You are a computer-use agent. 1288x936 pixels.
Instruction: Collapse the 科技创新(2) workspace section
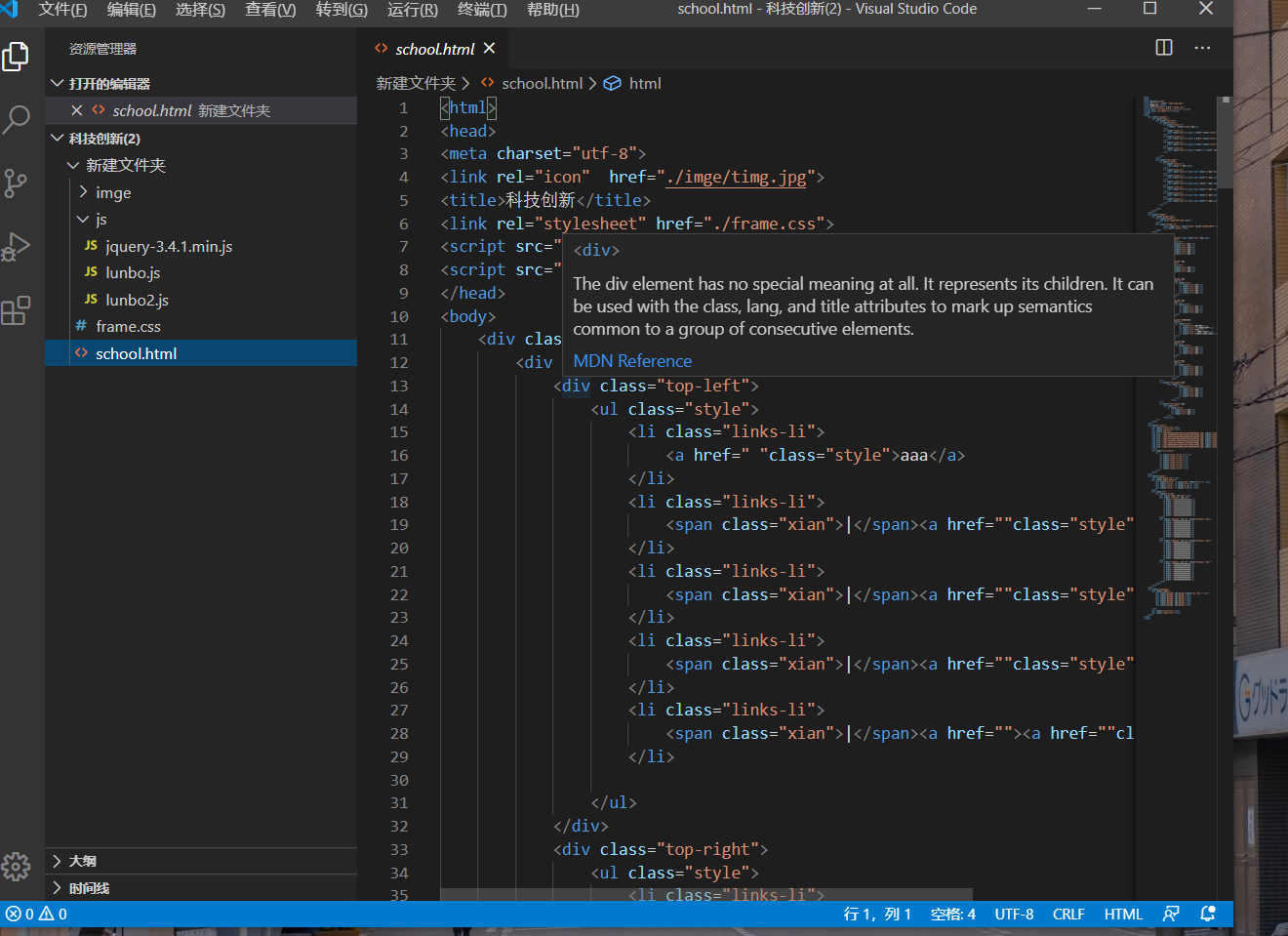pos(201,139)
